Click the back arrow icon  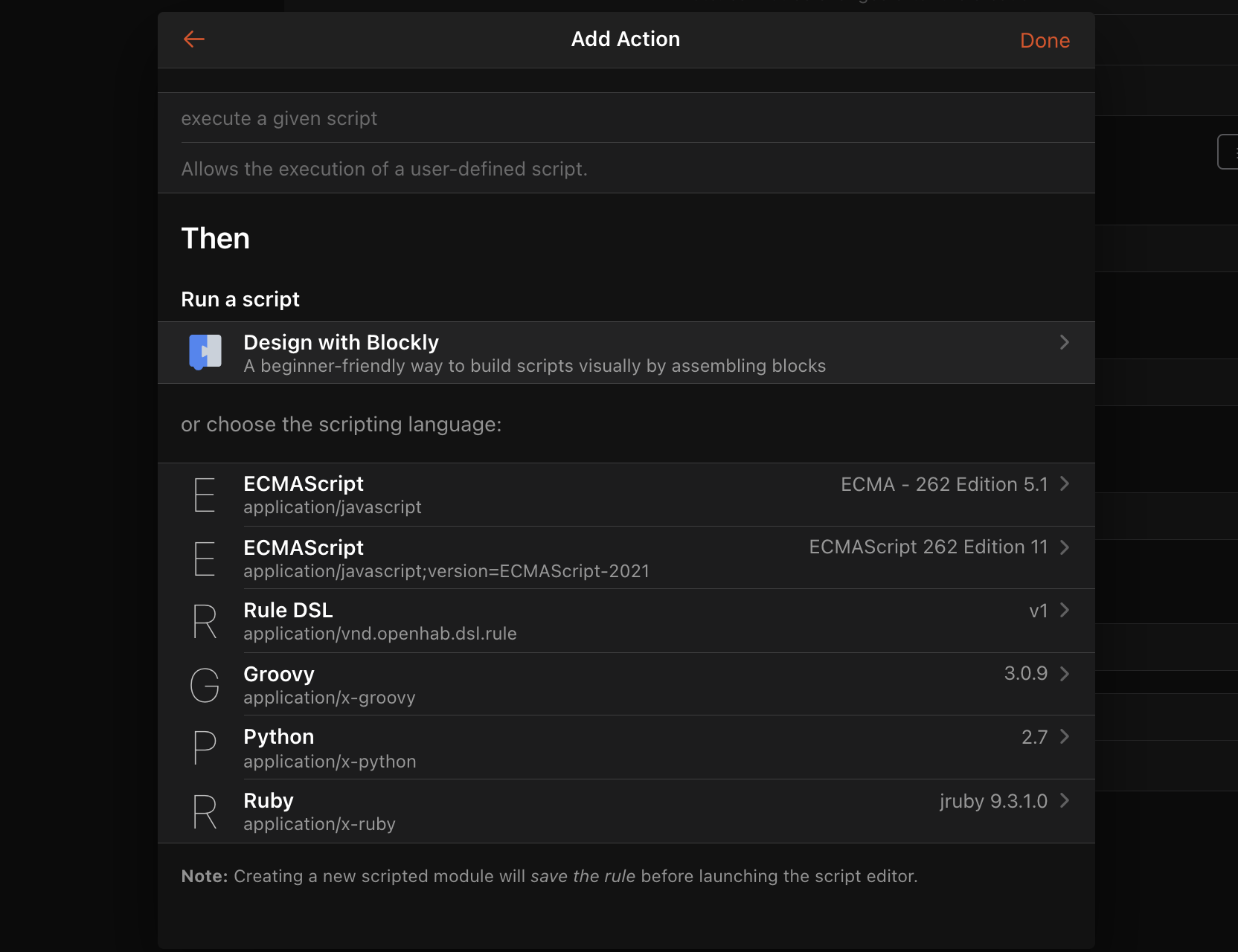click(194, 39)
